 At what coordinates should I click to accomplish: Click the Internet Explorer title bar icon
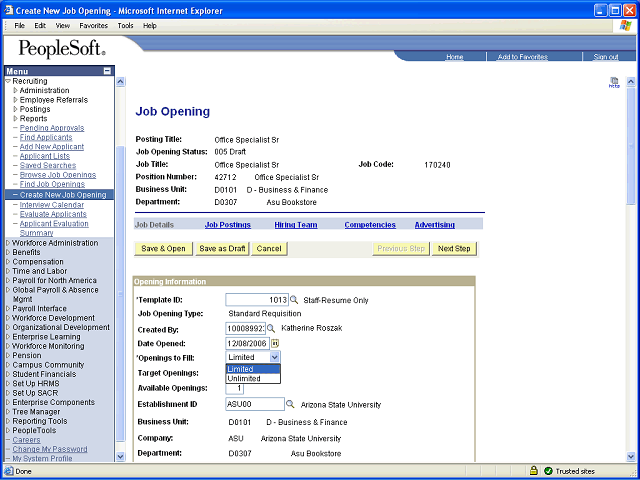[x=9, y=10]
